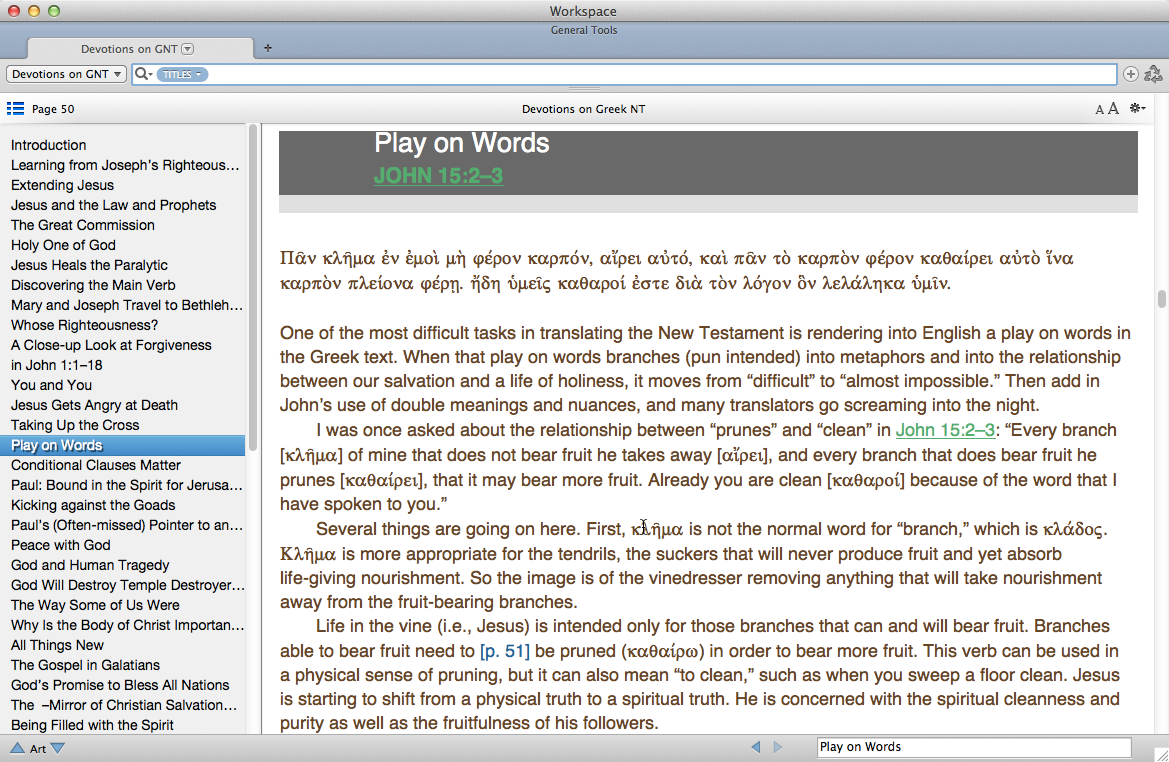
Task: Open the JOHN 15:2–3 heading link
Action: (438, 175)
